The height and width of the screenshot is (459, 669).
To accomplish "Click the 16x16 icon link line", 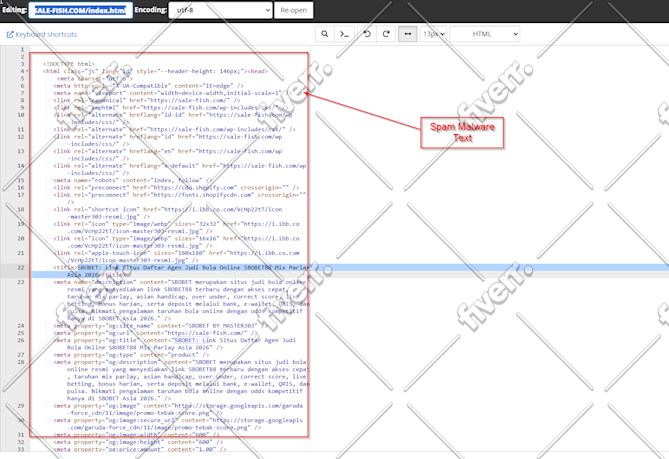I will (176, 242).
